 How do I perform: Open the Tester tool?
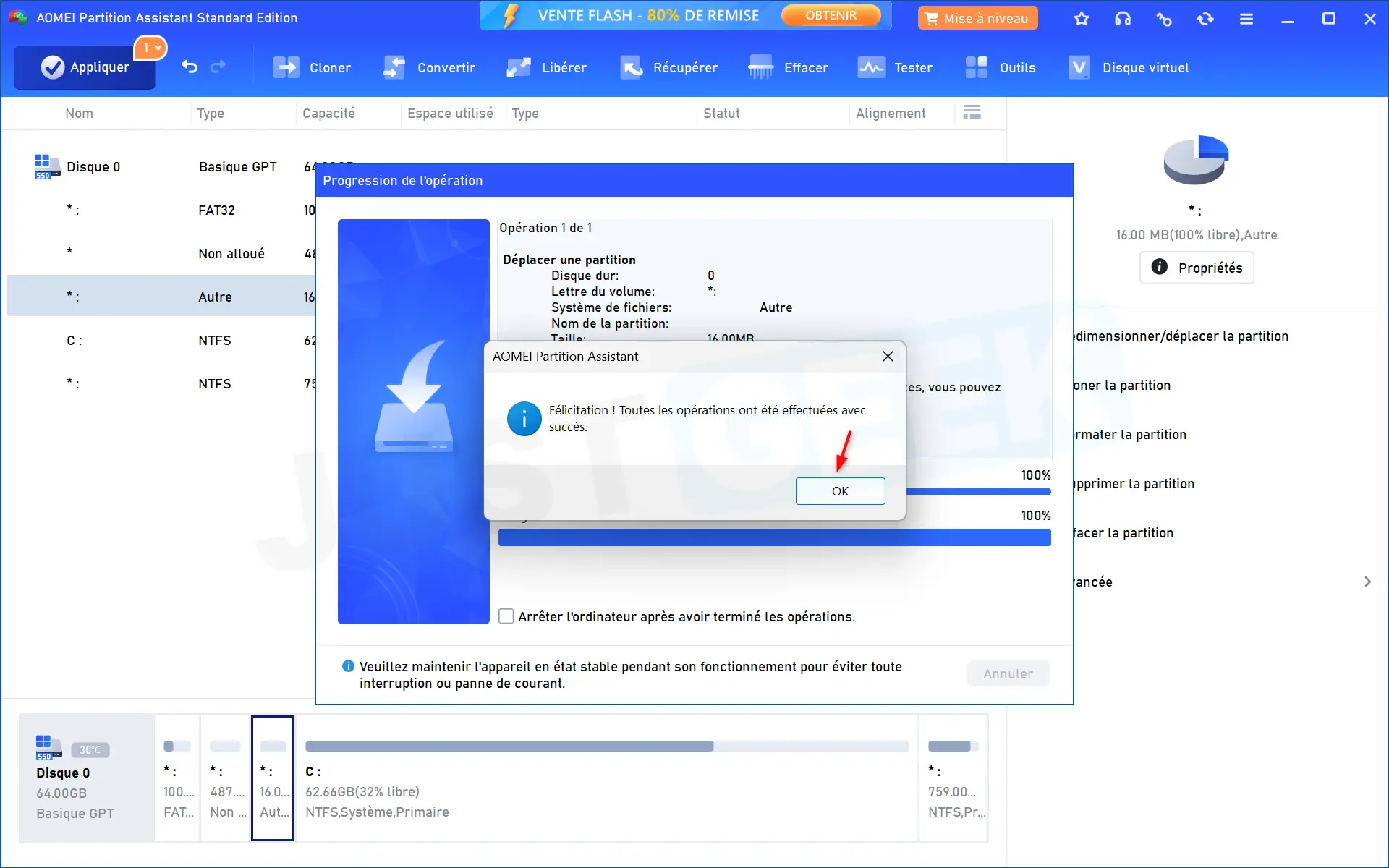coord(895,67)
